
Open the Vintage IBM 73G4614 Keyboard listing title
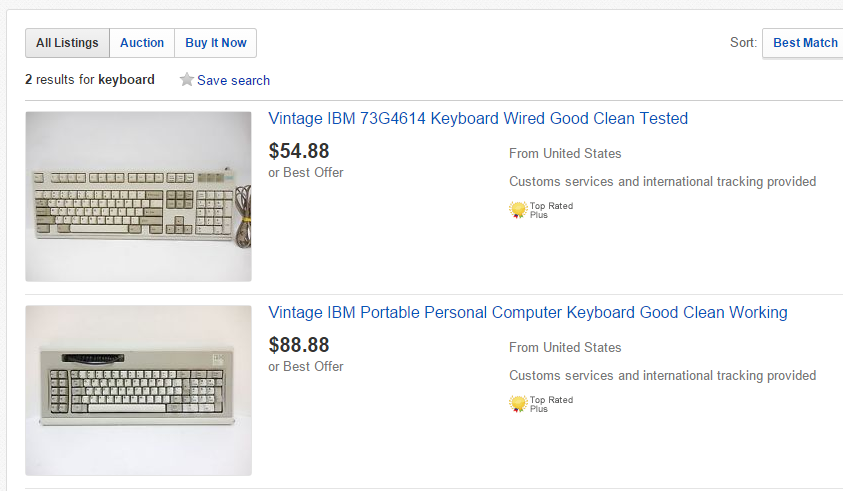coord(478,119)
